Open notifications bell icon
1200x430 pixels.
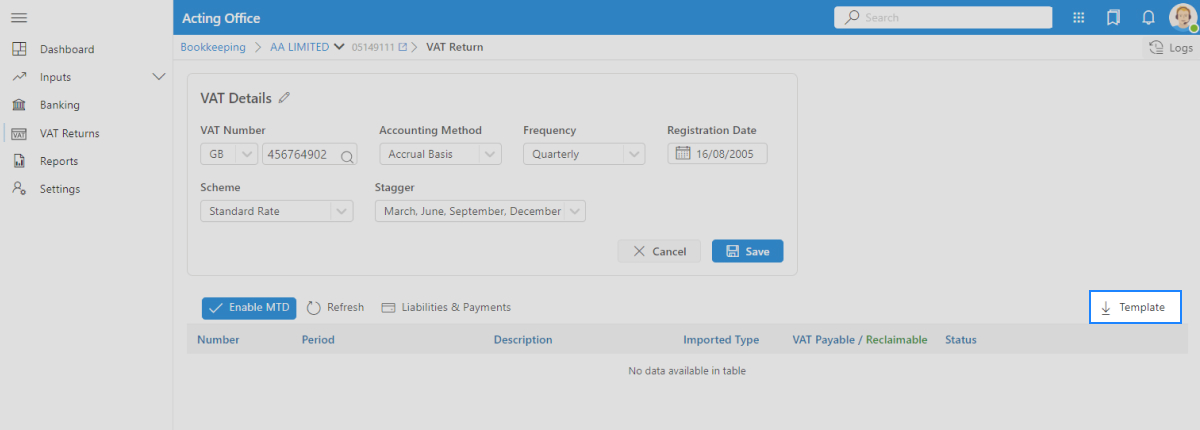tap(1148, 18)
